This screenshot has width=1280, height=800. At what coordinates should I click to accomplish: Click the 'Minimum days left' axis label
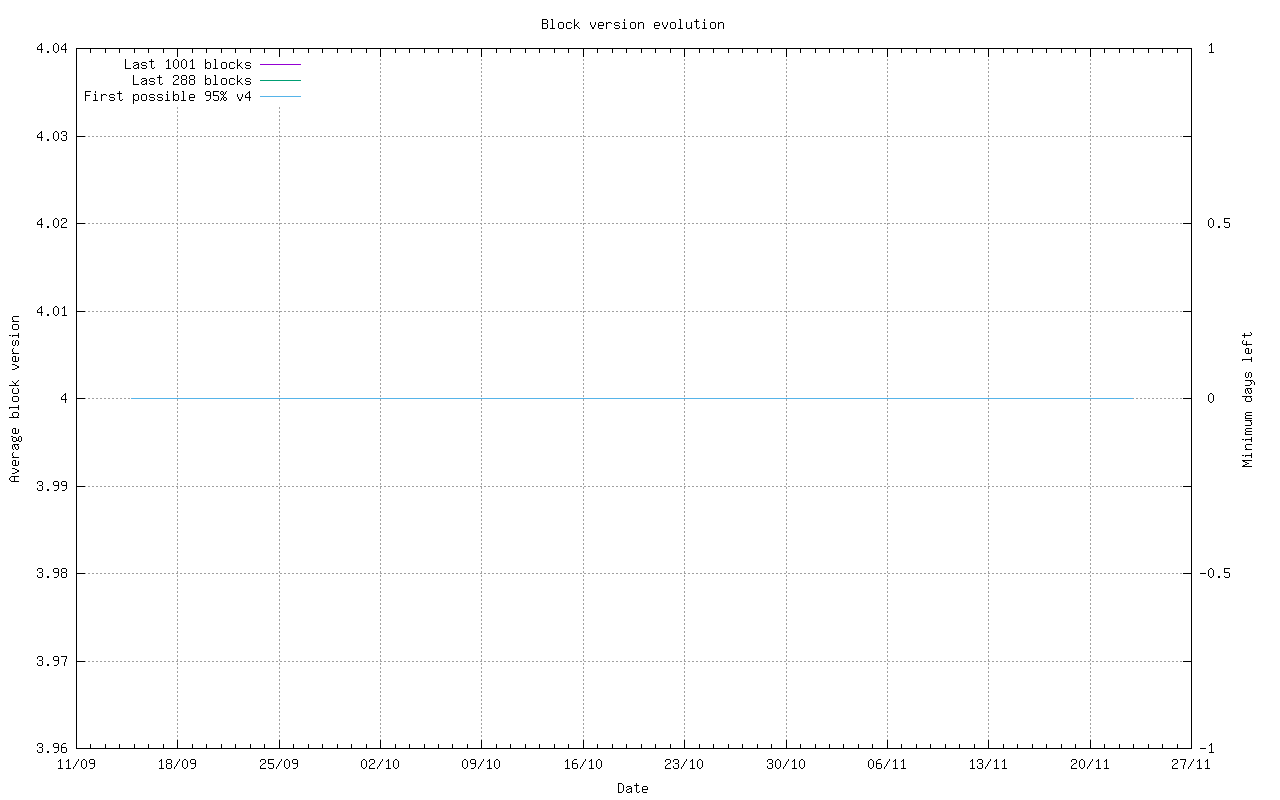(x=1247, y=398)
